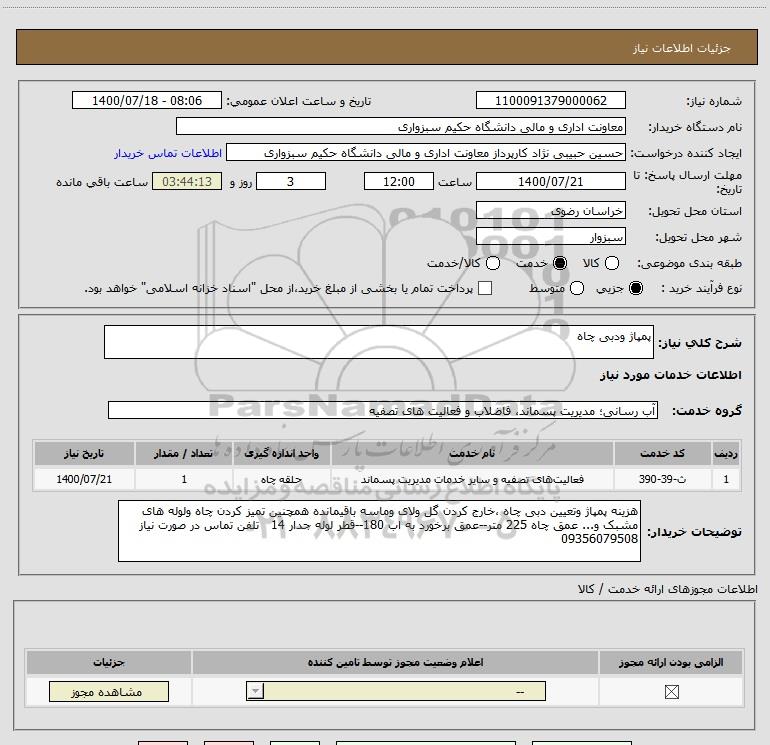
Task: Click the توضیحات خریدار text area
Action: (x=379, y=531)
